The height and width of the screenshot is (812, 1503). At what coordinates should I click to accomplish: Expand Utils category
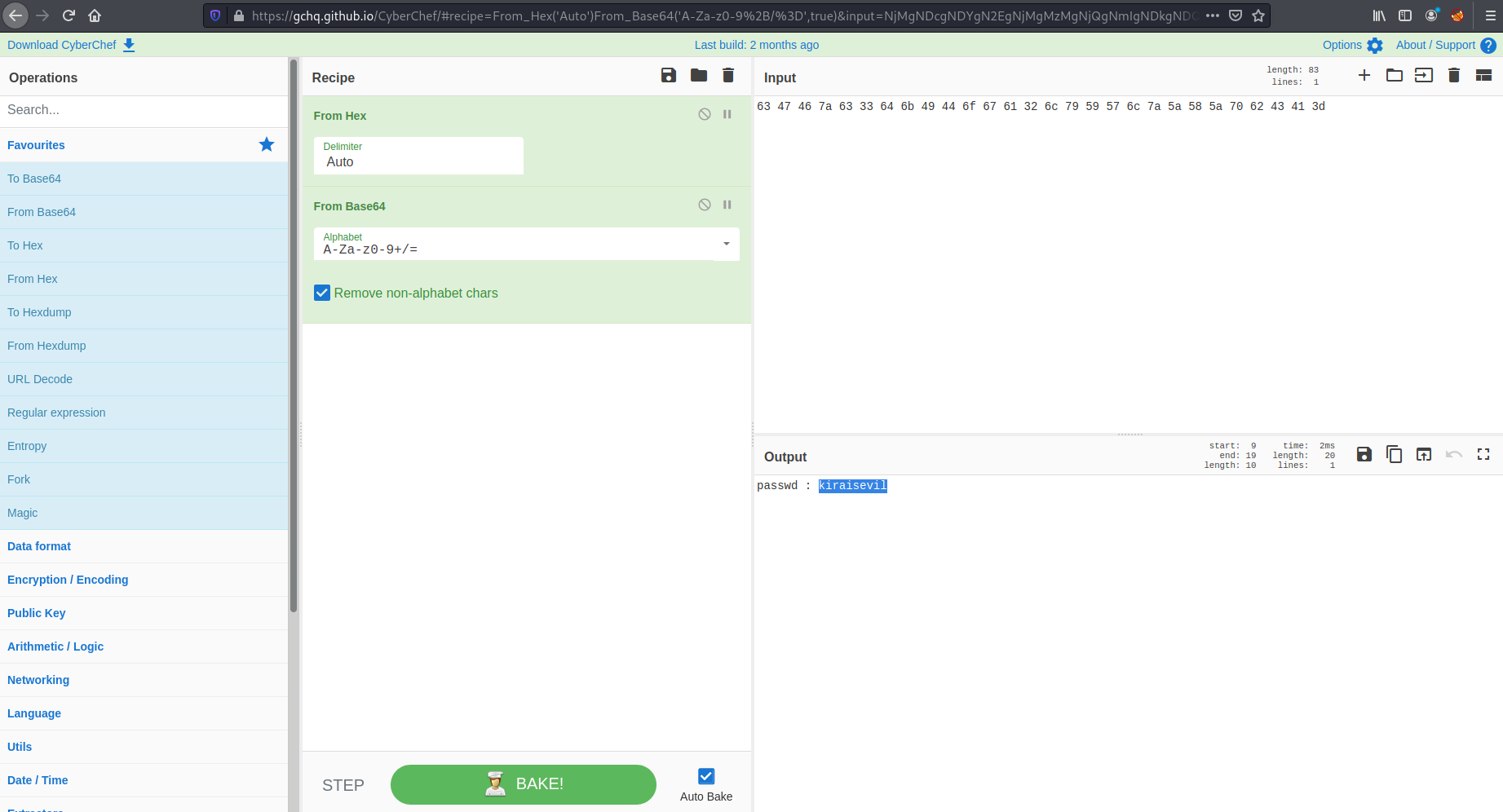point(144,747)
